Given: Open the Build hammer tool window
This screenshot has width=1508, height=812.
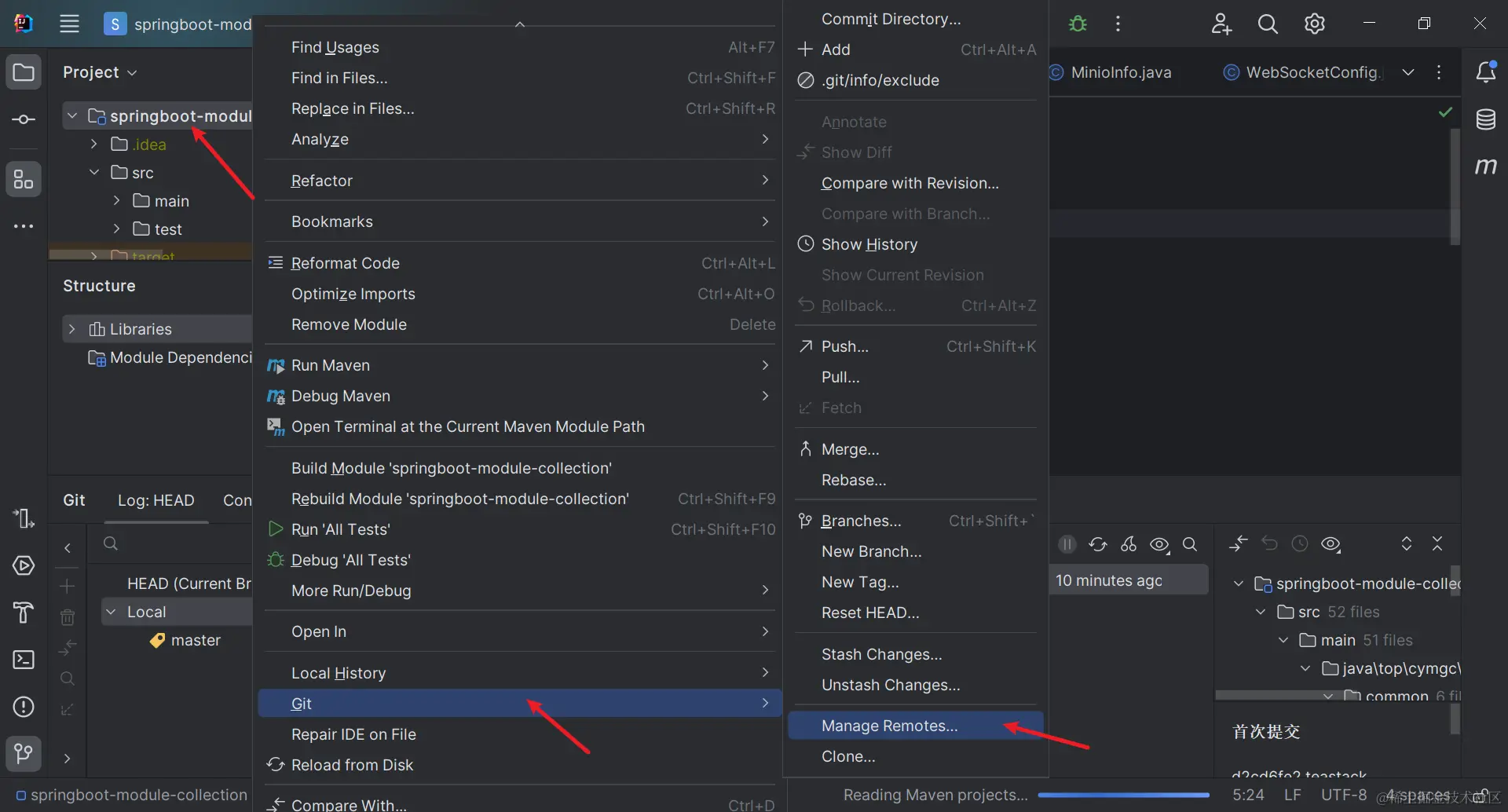Looking at the screenshot, I should point(24,613).
